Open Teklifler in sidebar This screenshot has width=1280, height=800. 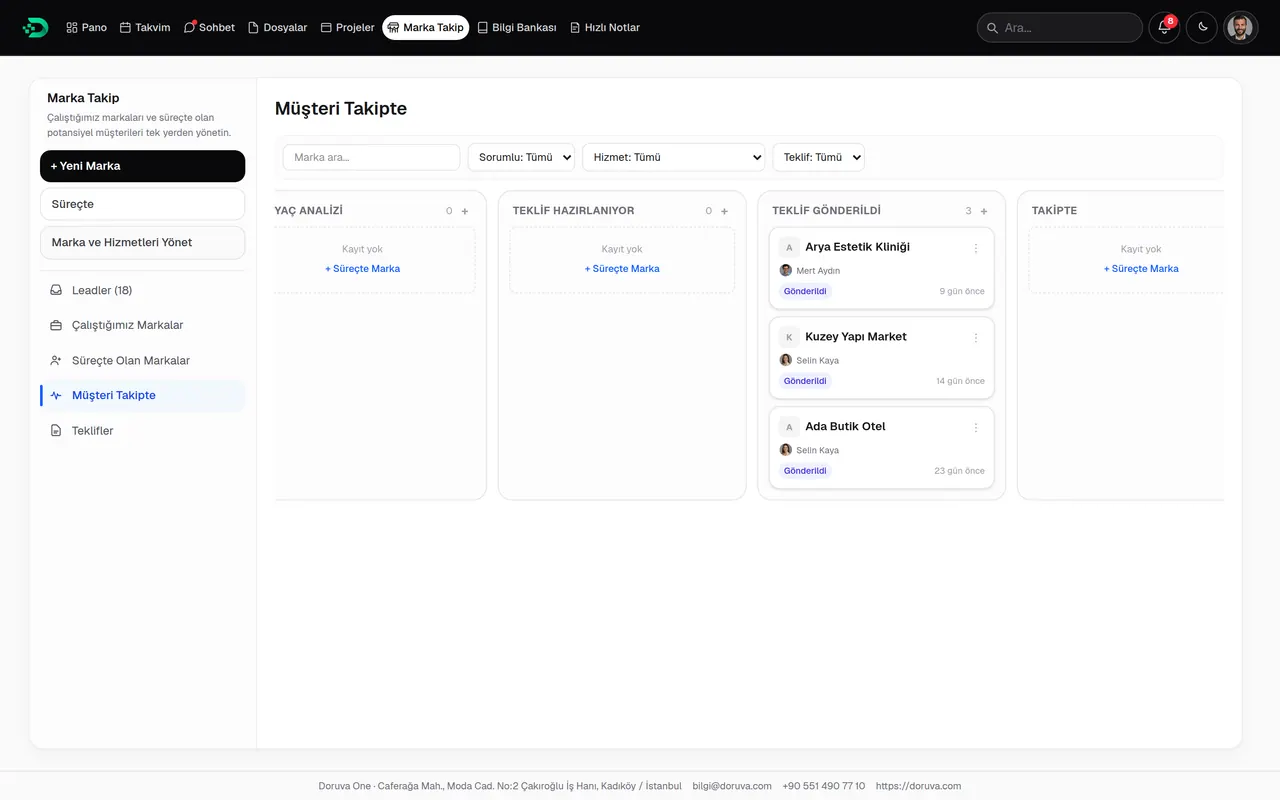[x=142, y=431]
